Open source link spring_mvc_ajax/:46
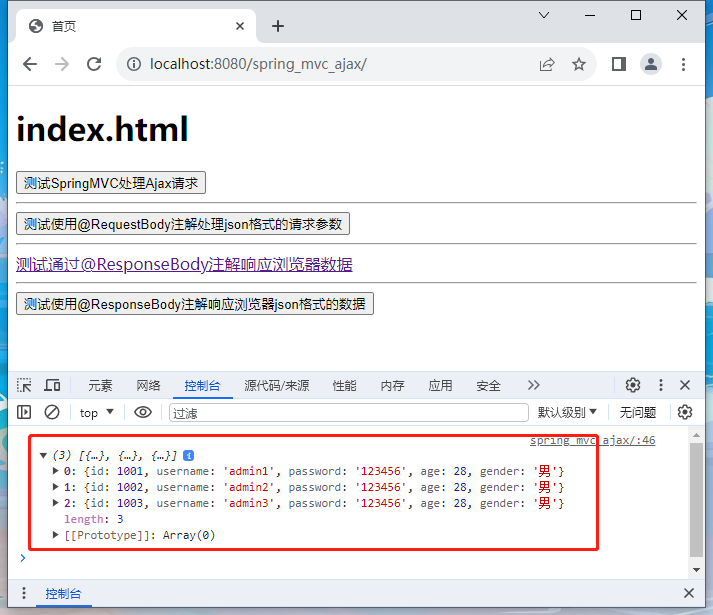713x615 pixels. [x=592, y=440]
